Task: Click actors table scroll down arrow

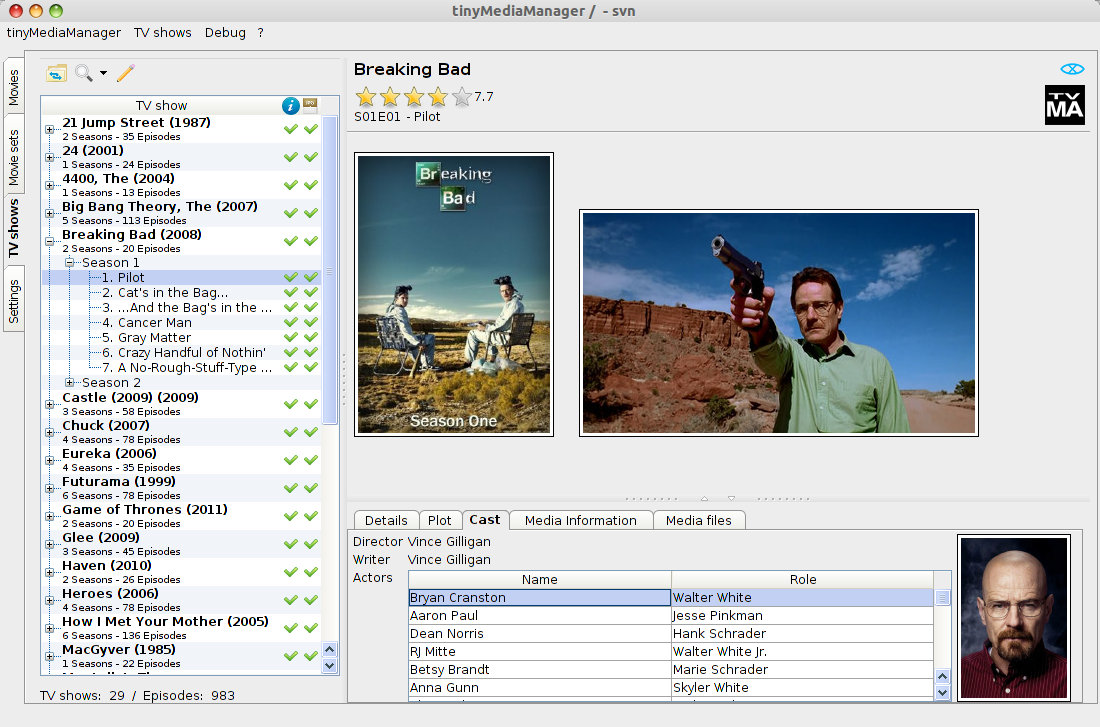Action: click(x=943, y=692)
